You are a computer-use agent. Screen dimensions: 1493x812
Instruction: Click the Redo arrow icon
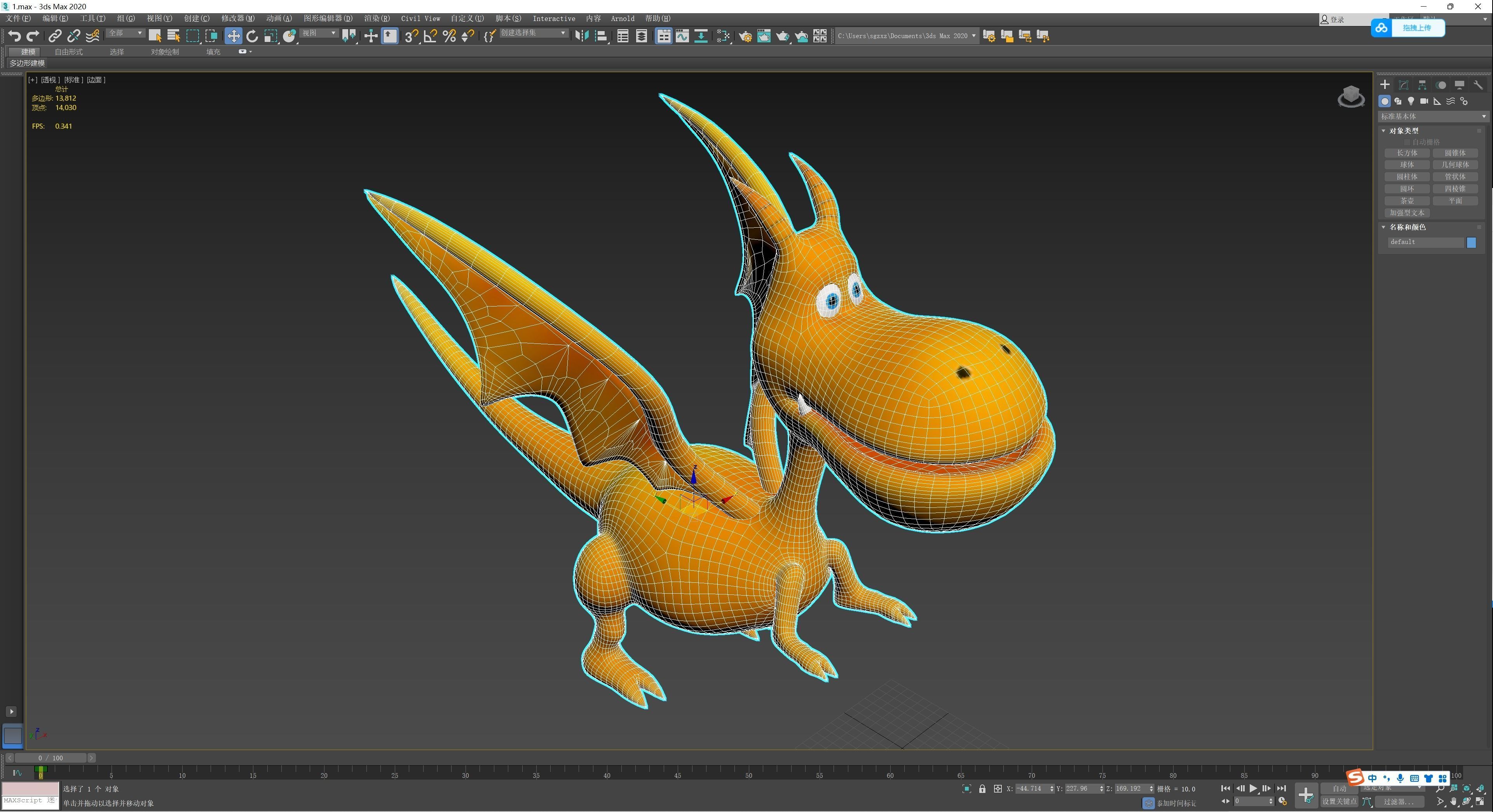pyautogui.click(x=33, y=36)
